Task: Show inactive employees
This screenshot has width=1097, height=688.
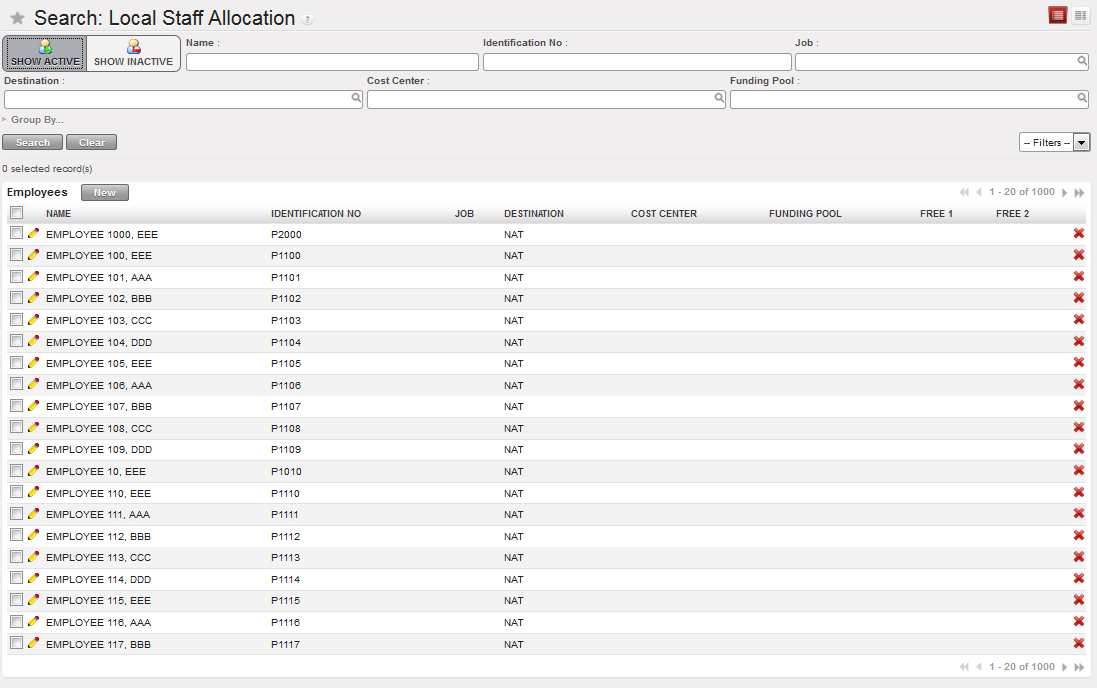Action: pyautogui.click(x=133, y=53)
